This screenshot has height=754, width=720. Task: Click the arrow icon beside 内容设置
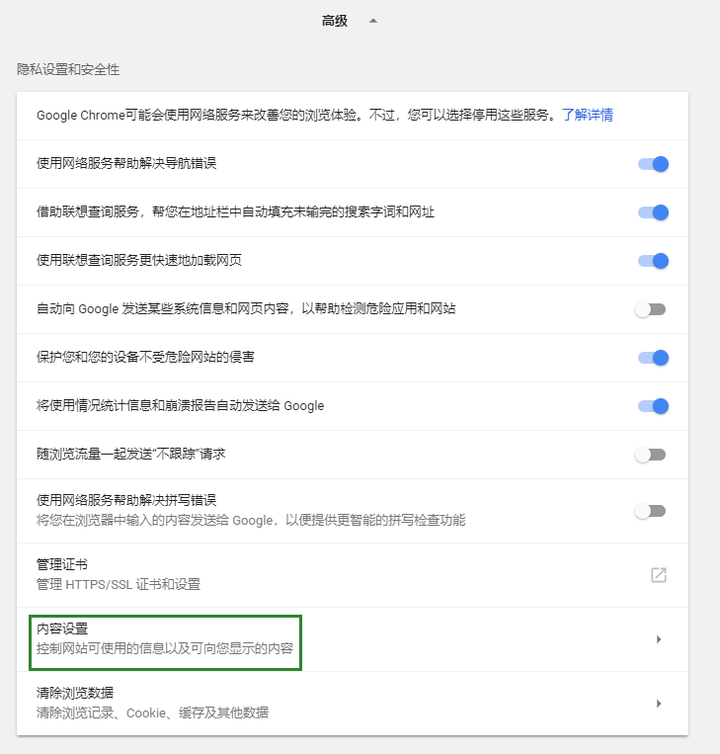(658, 639)
